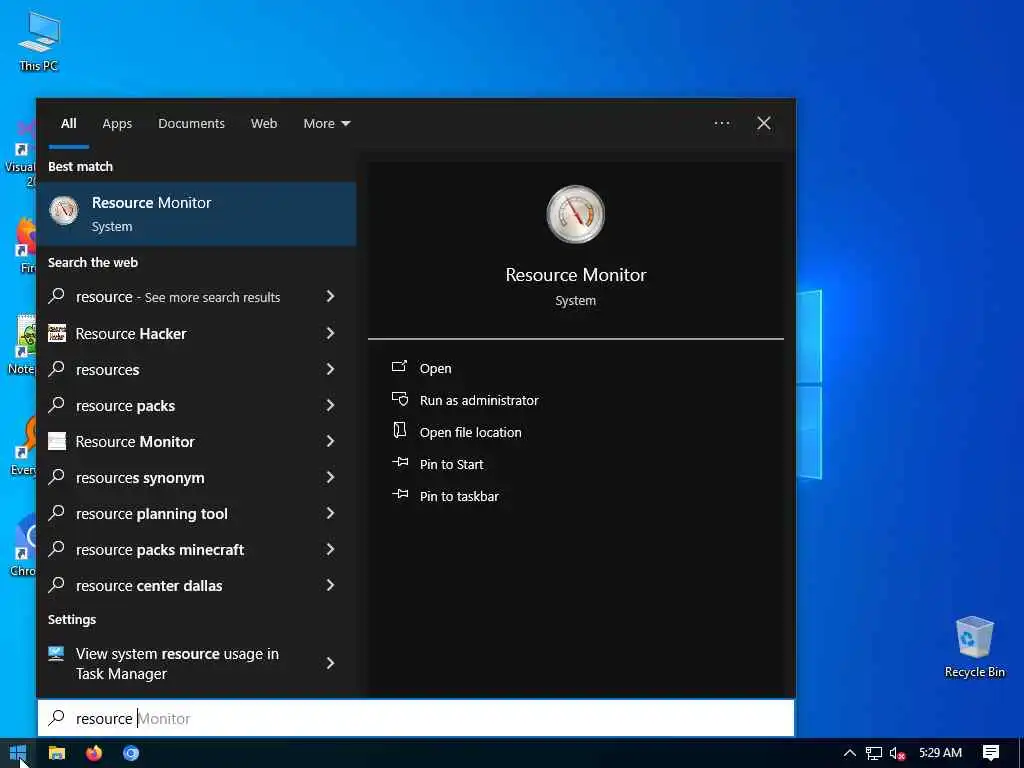Image resolution: width=1024 pixels, height=768 pixels.
Task: Expand the Task Manager settings result arrow
Action: 330,664
